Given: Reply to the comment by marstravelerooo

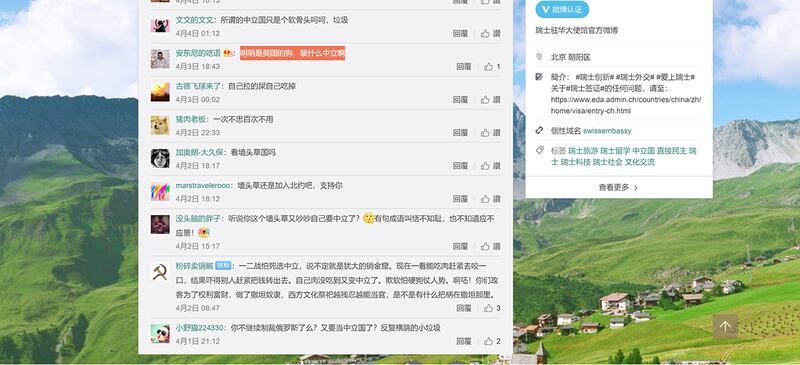Looking at the screenshot, I should click(x=460, y=199).
